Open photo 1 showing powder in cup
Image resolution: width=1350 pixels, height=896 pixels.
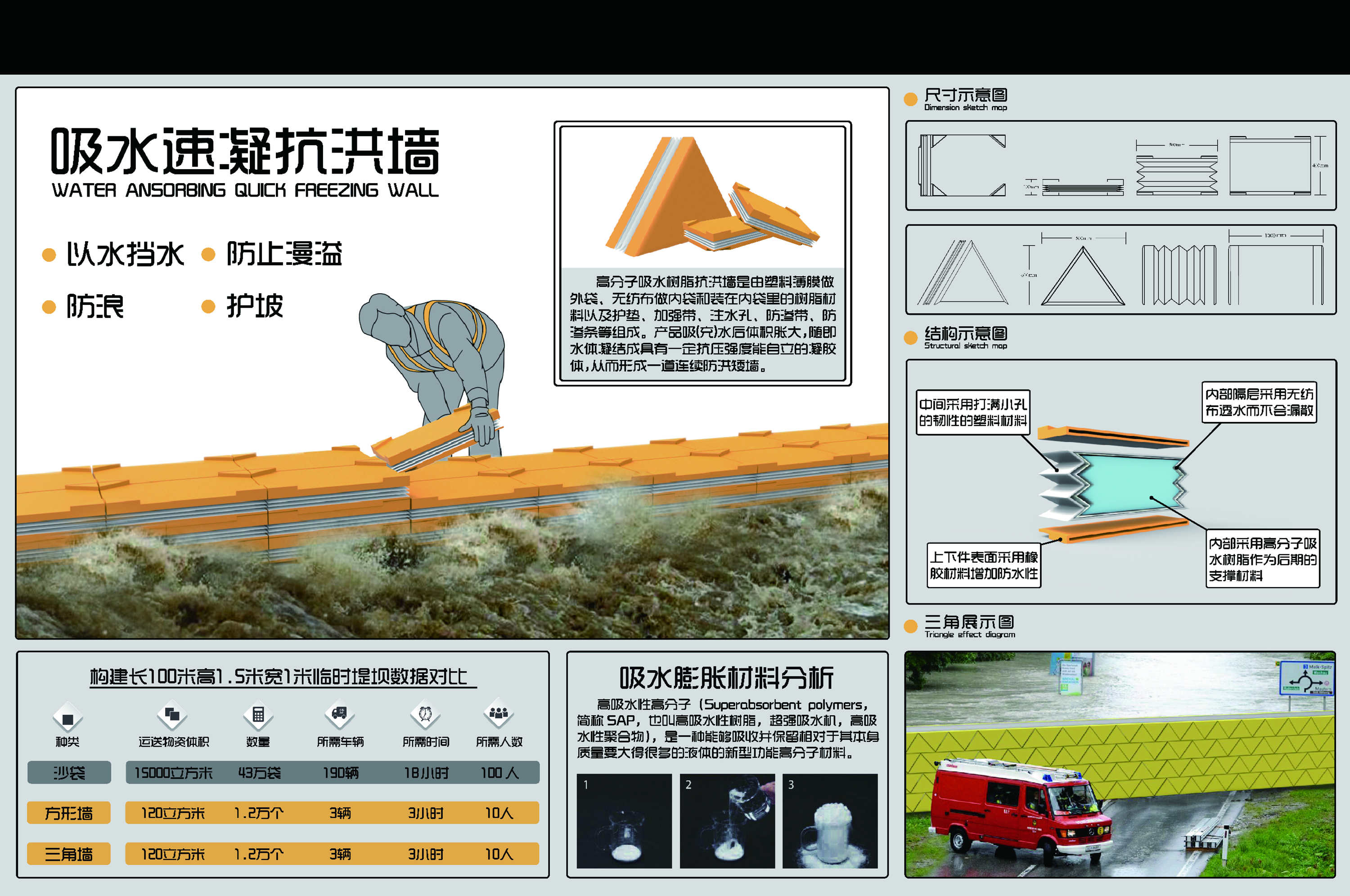point(624,820)
